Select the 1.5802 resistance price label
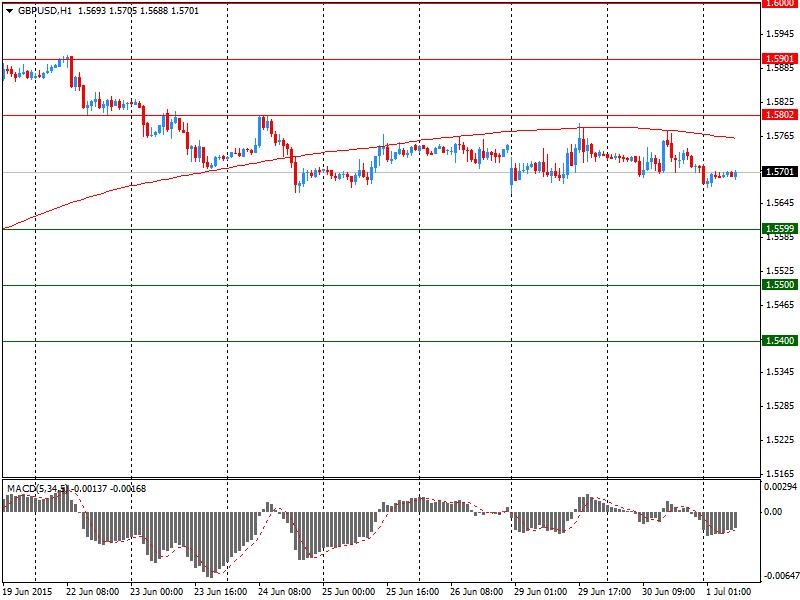 780,115
